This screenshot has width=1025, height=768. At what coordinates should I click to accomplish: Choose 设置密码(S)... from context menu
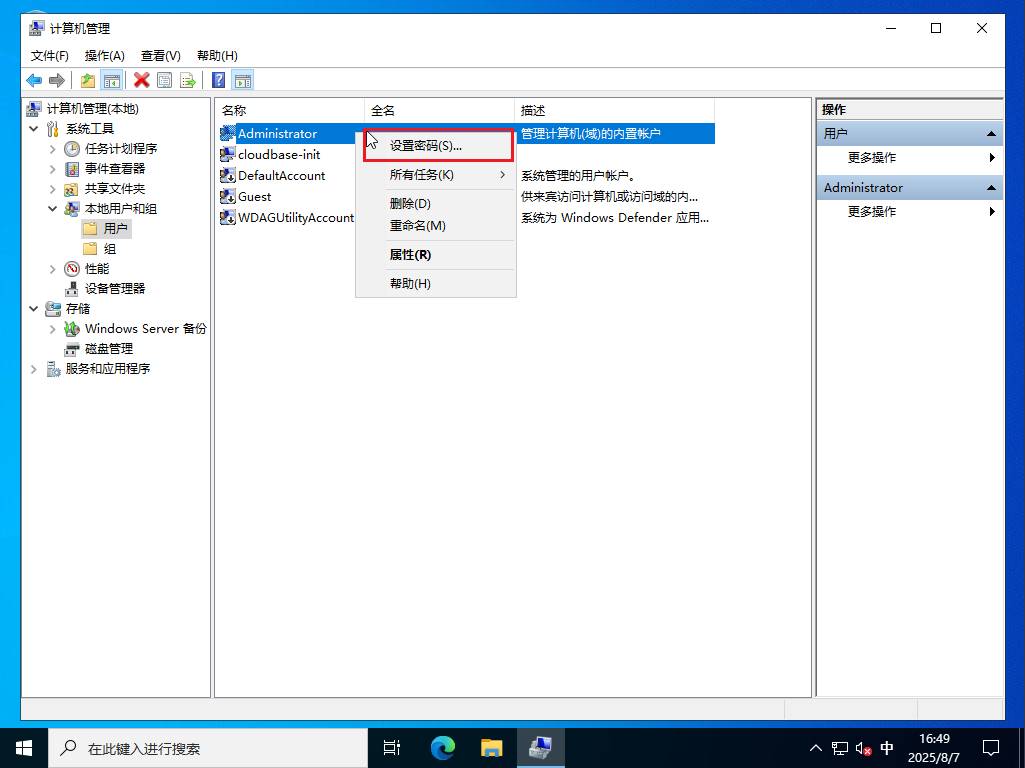tap(437, 146)
